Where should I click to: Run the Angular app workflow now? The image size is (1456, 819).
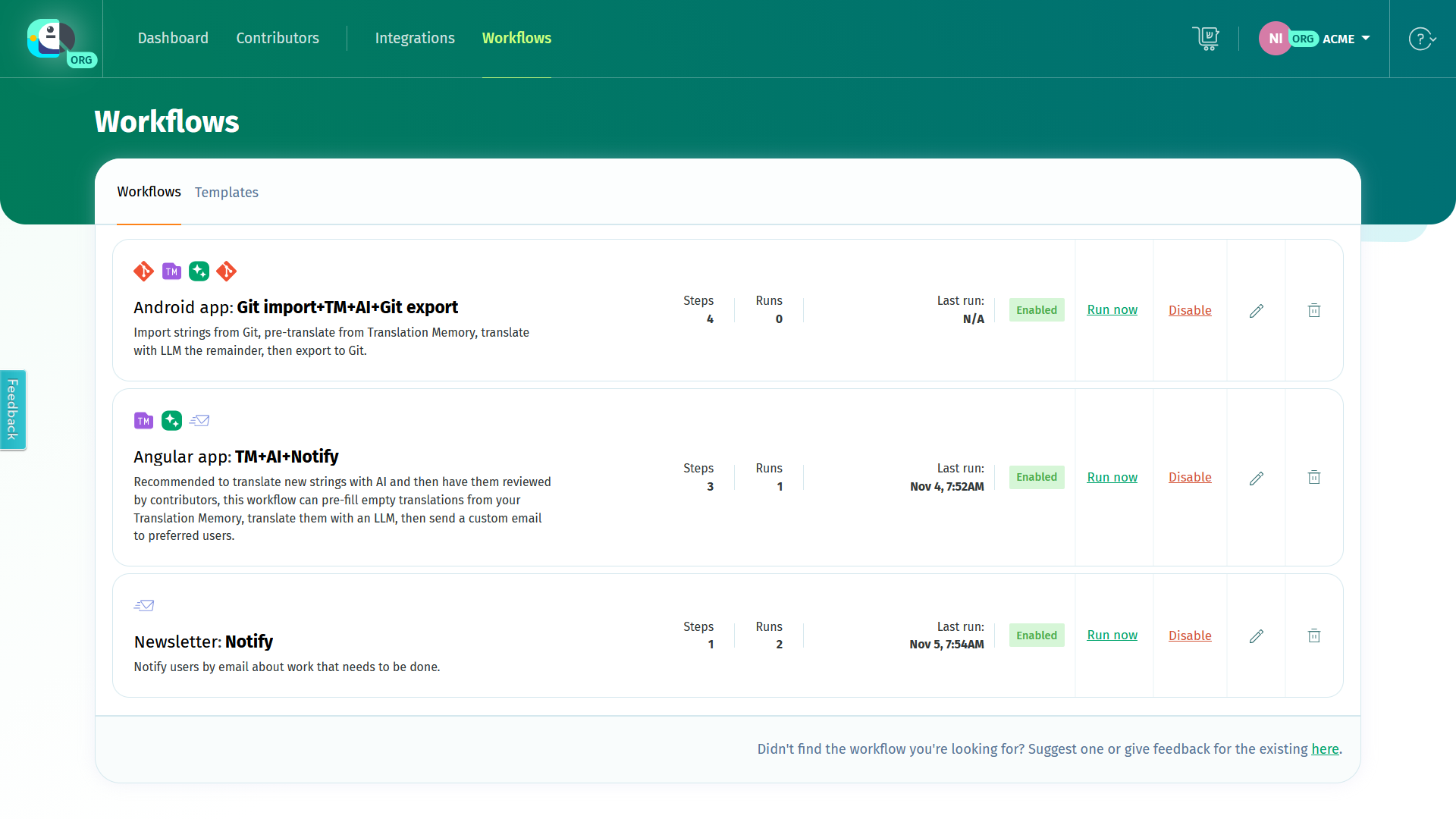point(1112,477)
